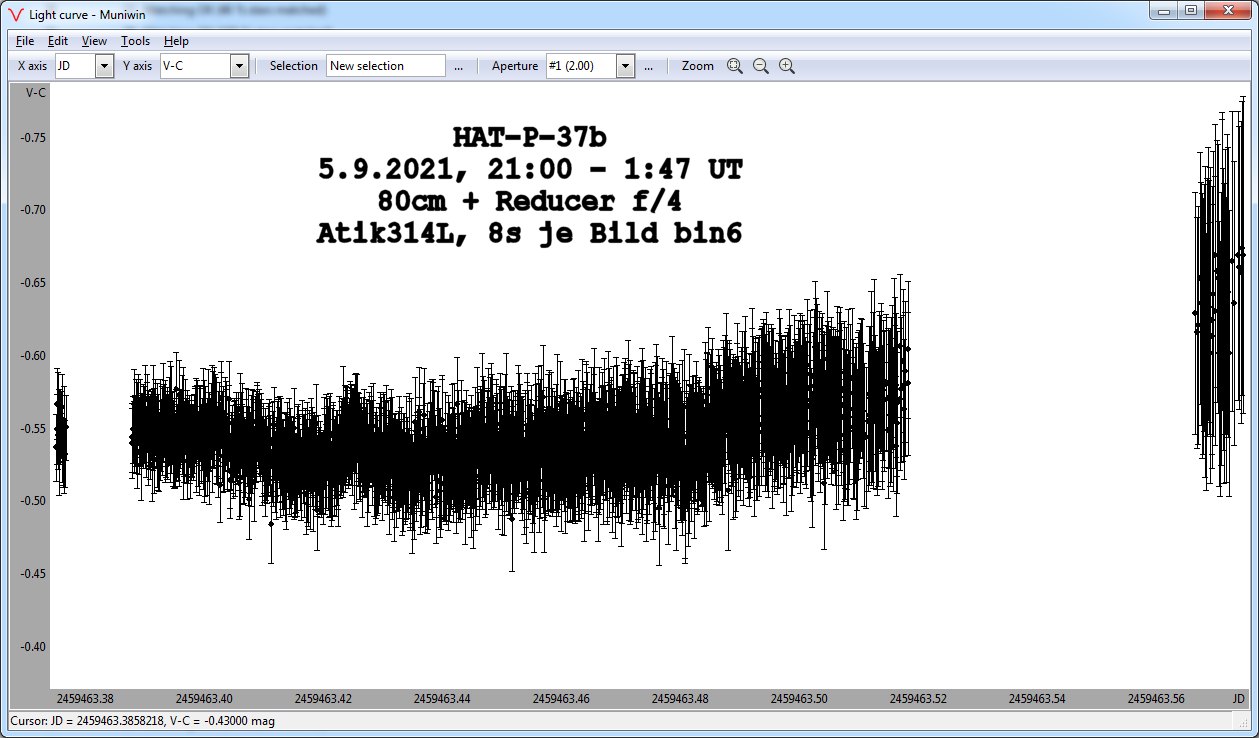Open the View menu
1259x738 pixels.
point(94,41)
